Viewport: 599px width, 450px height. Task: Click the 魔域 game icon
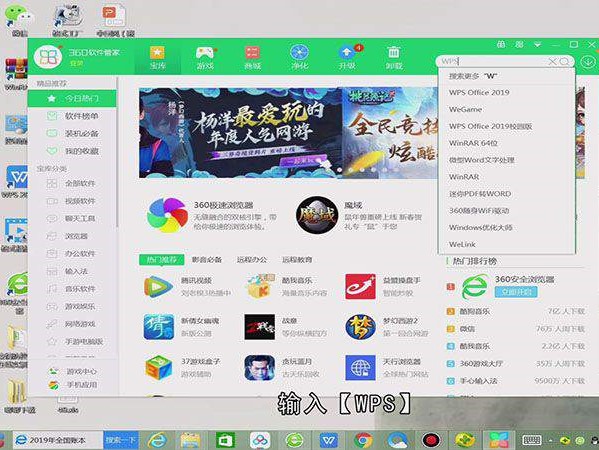[317, 215]
